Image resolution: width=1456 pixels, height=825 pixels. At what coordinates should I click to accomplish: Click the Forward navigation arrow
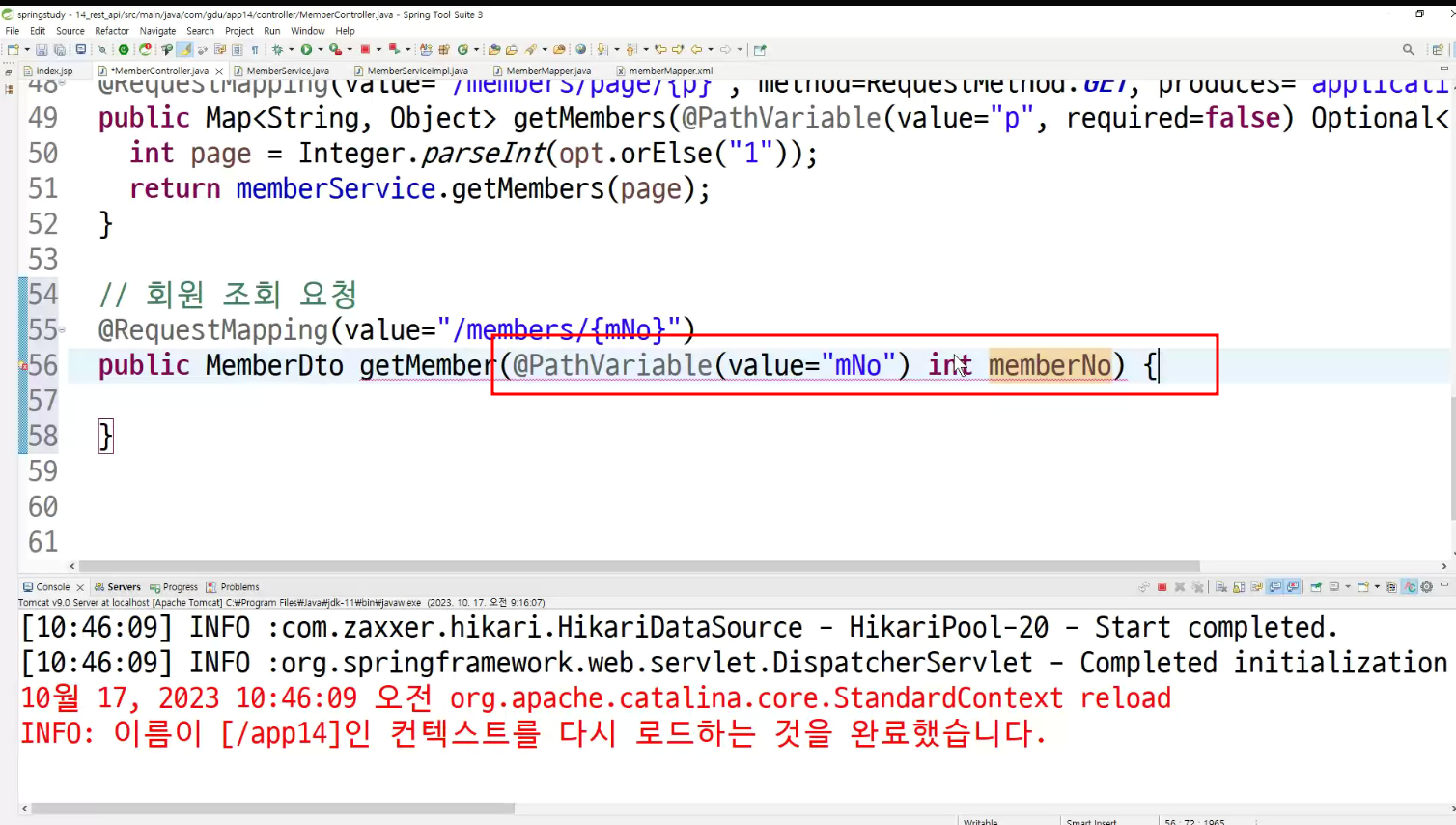point(725,50)
